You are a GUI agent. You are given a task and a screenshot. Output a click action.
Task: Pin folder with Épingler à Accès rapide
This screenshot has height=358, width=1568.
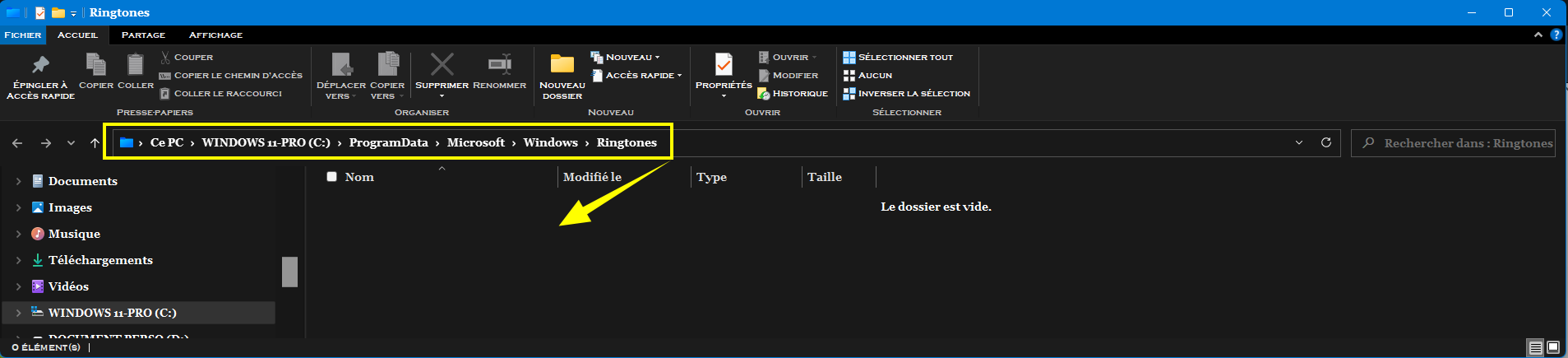tap(40, 77)
